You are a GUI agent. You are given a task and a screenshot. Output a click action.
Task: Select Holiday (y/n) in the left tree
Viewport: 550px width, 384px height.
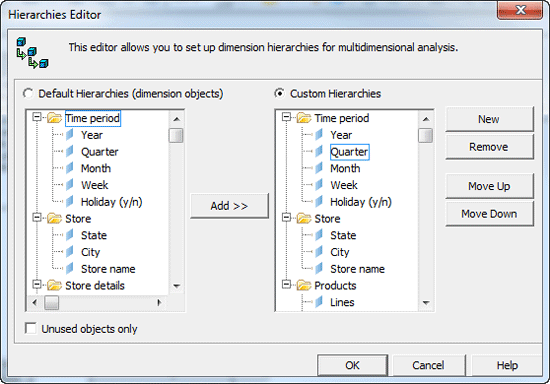(112, 202)
